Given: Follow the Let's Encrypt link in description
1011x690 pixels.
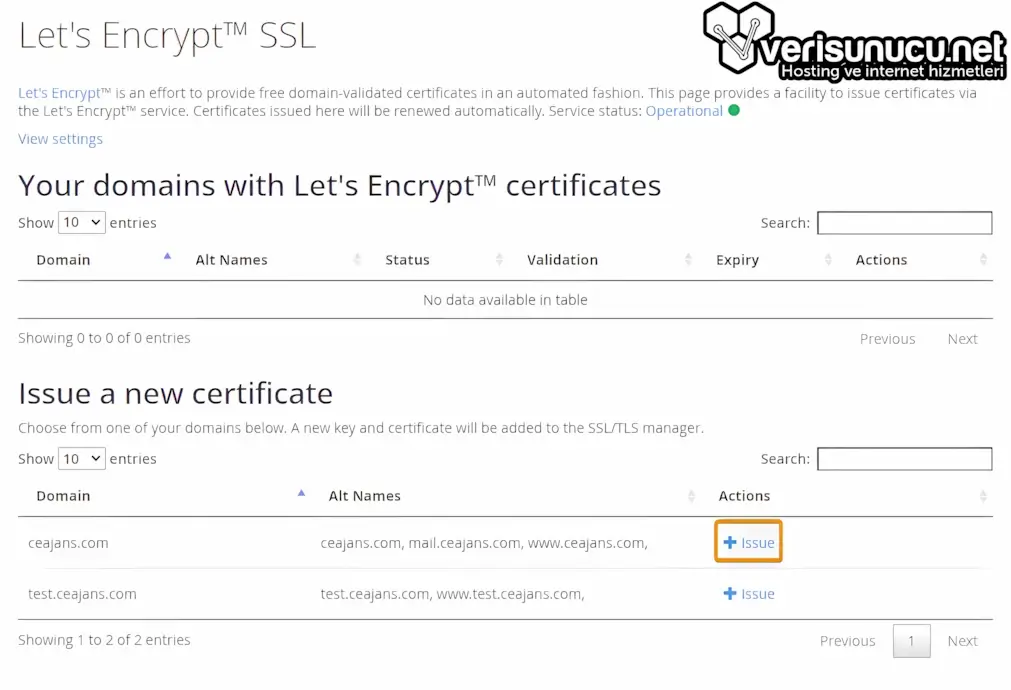Looking at the screenshot, I should pos(59,93).
